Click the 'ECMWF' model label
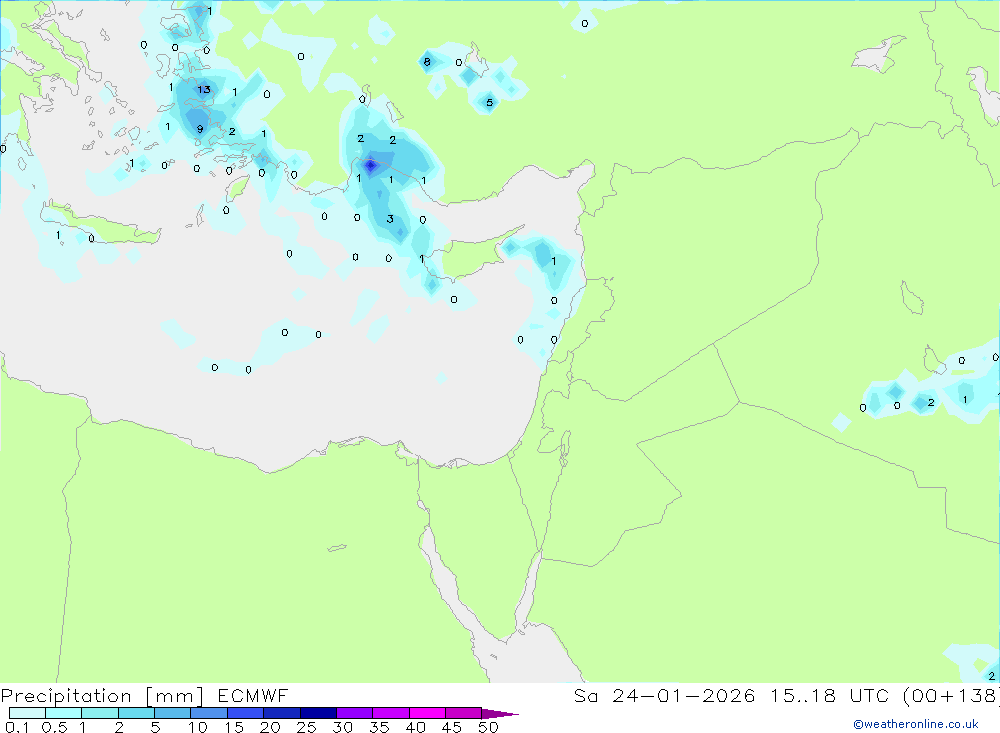 tap(253, 695)
